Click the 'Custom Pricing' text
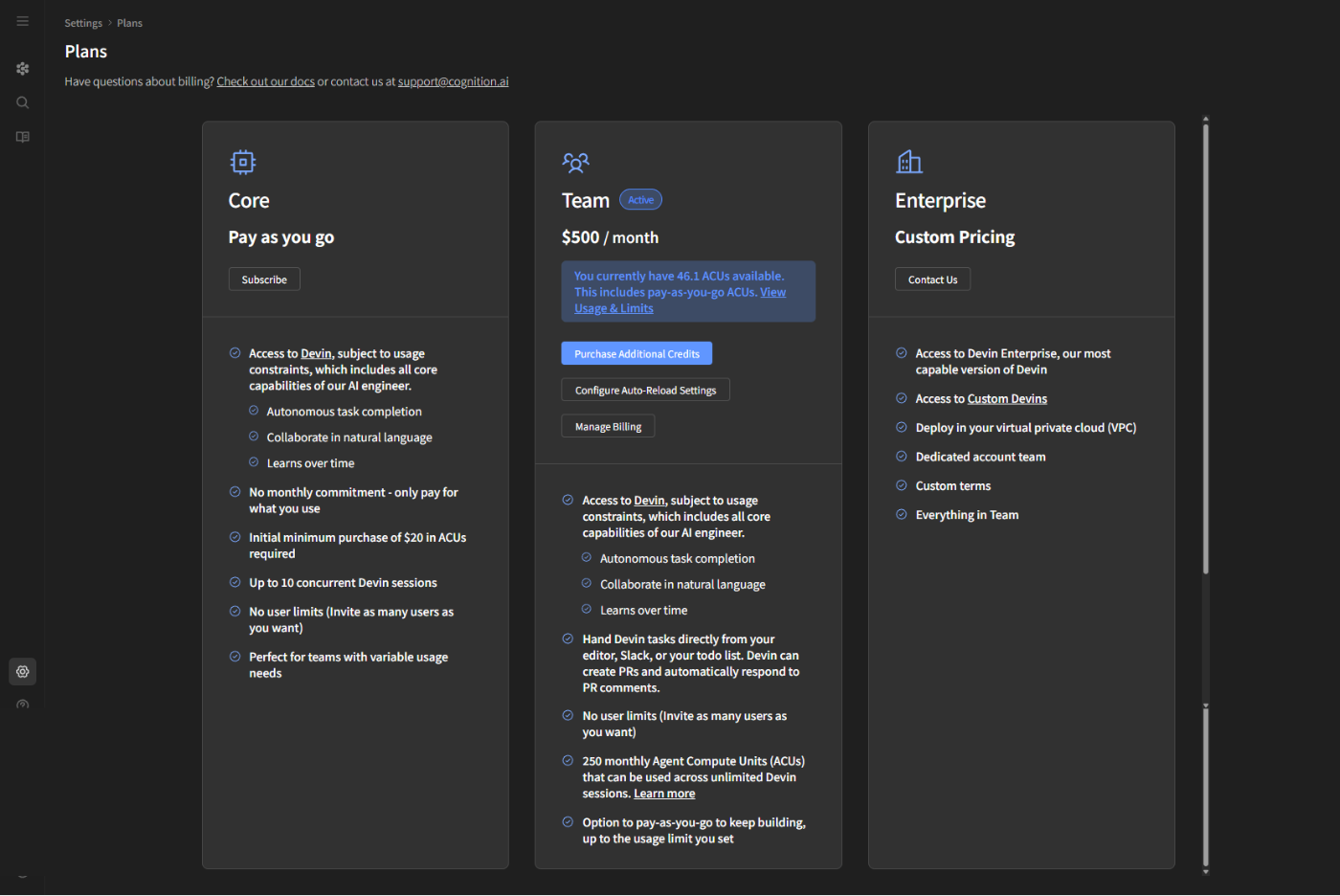The image size is (1340, 896). coord(954,237)
